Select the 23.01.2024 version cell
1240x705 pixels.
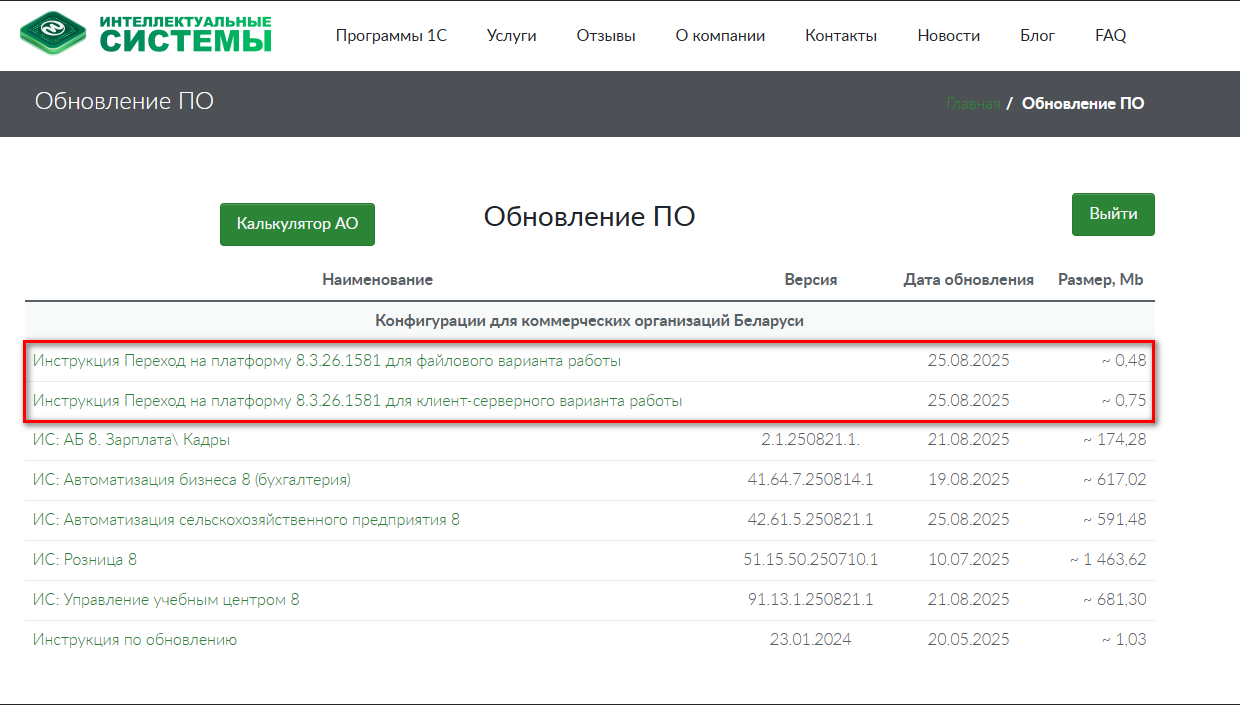[x=811, y=640]
